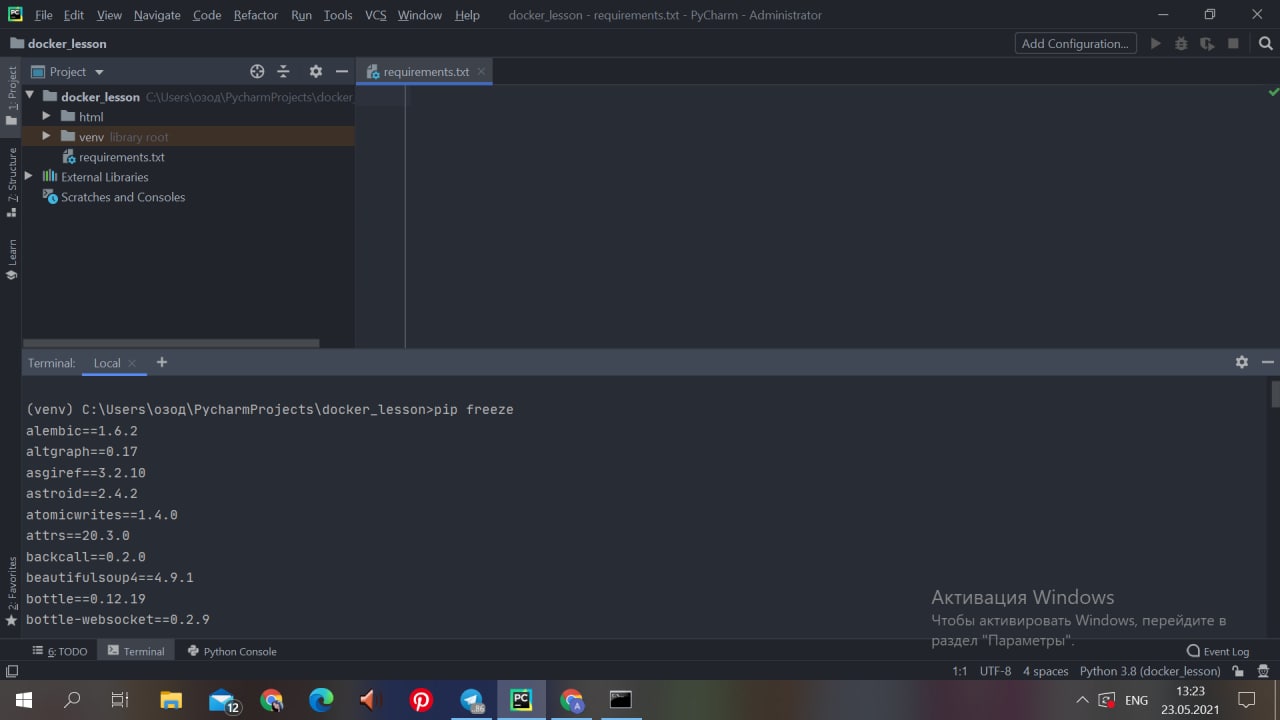1280x720 pixels.
Task: Toggle the Learn side panel
Action: tap(11, 259)
